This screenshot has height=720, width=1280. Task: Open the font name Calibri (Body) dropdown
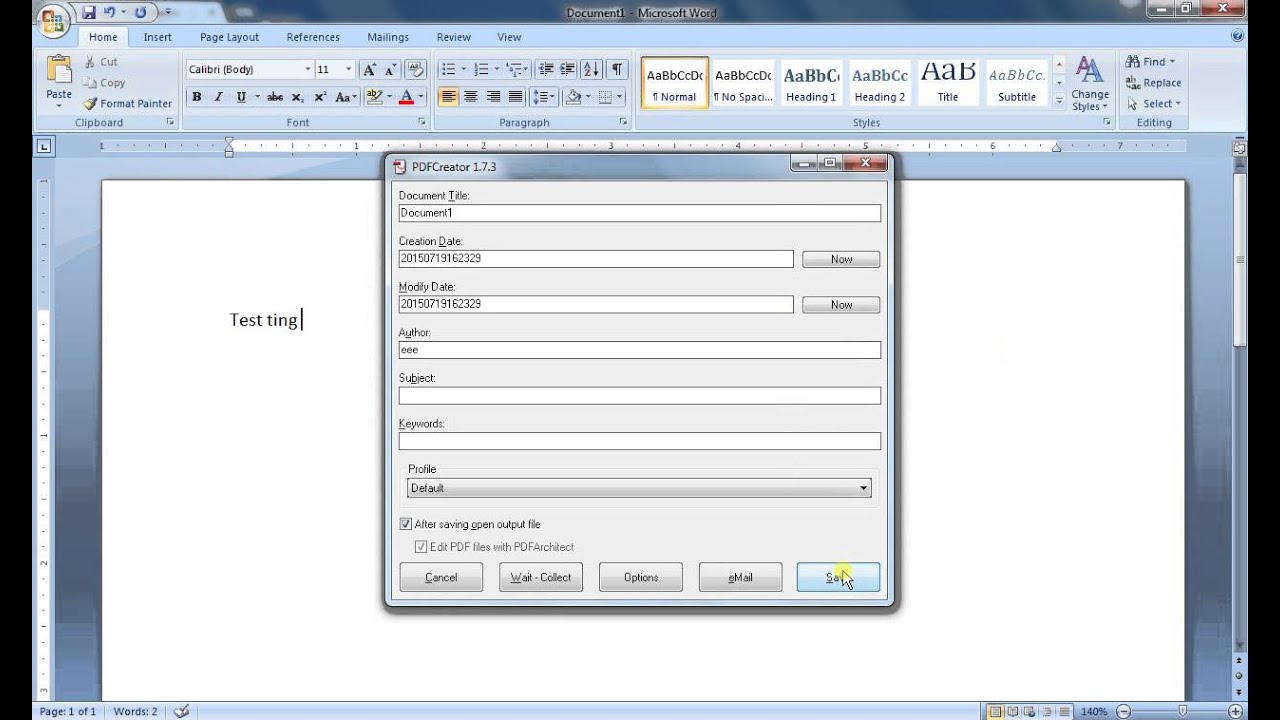[x=308, y=70]
